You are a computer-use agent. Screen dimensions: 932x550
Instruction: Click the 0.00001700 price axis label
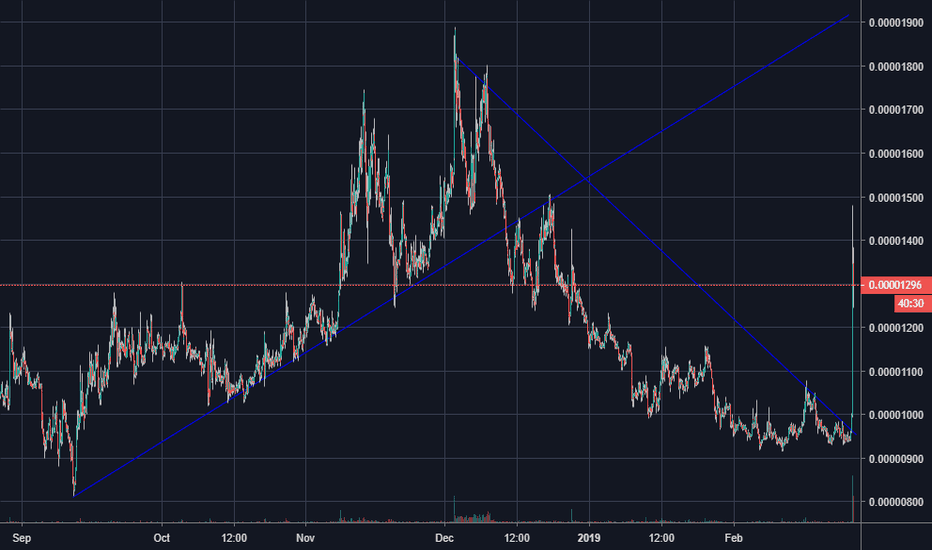pyautogui.click(x=896, y=110)
